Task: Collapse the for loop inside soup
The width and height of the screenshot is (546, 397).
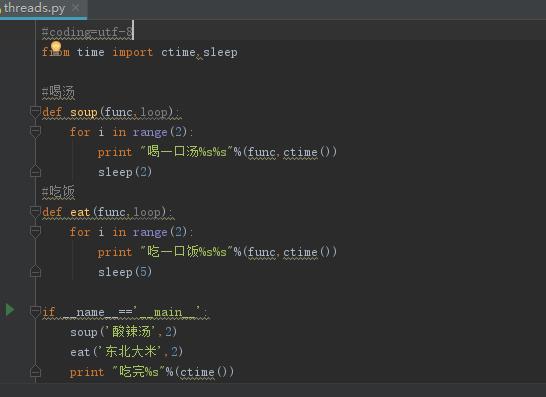Action: [x=36, y=132]
